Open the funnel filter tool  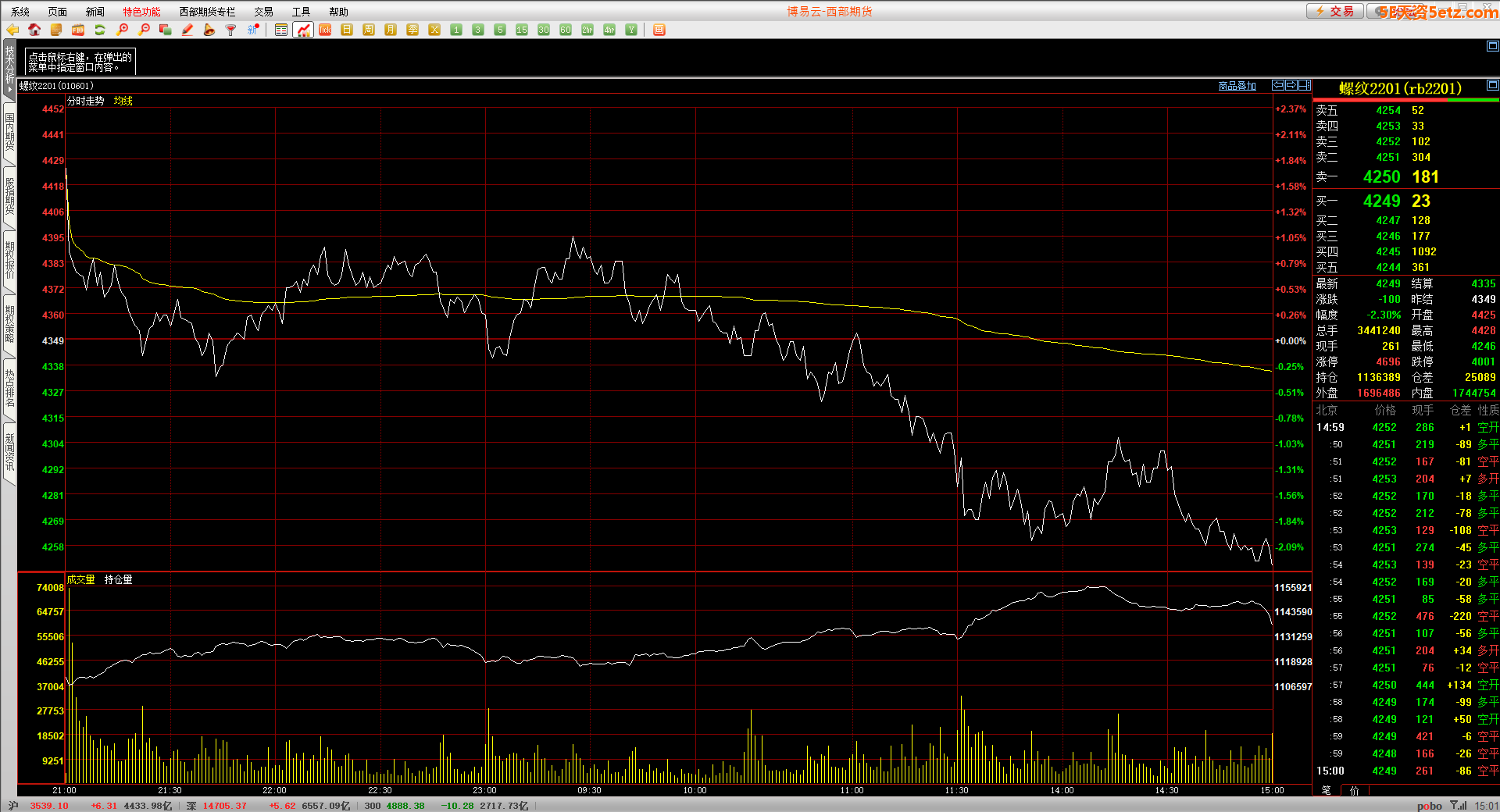(x=230, y=30)
